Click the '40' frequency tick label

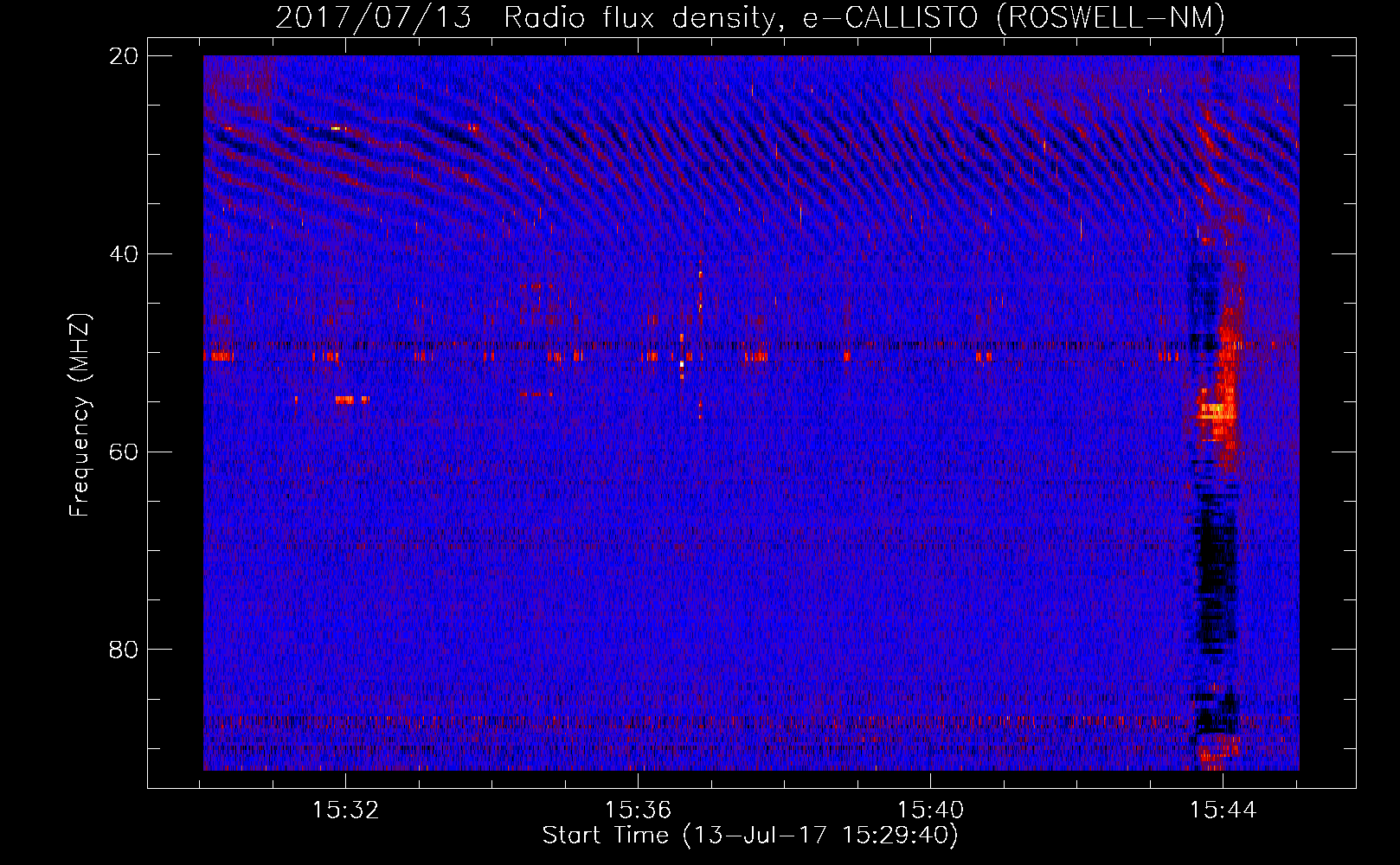[x=124, y=254]
